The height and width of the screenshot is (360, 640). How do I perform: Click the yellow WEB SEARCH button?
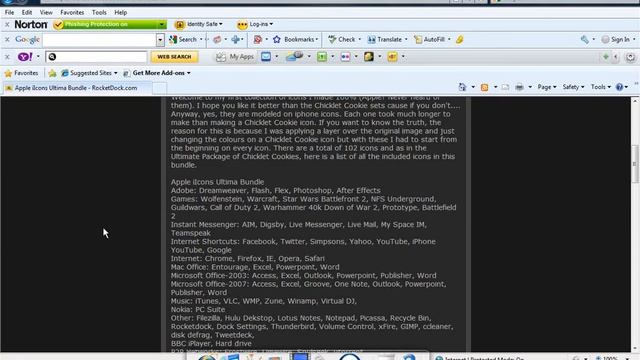174,57
